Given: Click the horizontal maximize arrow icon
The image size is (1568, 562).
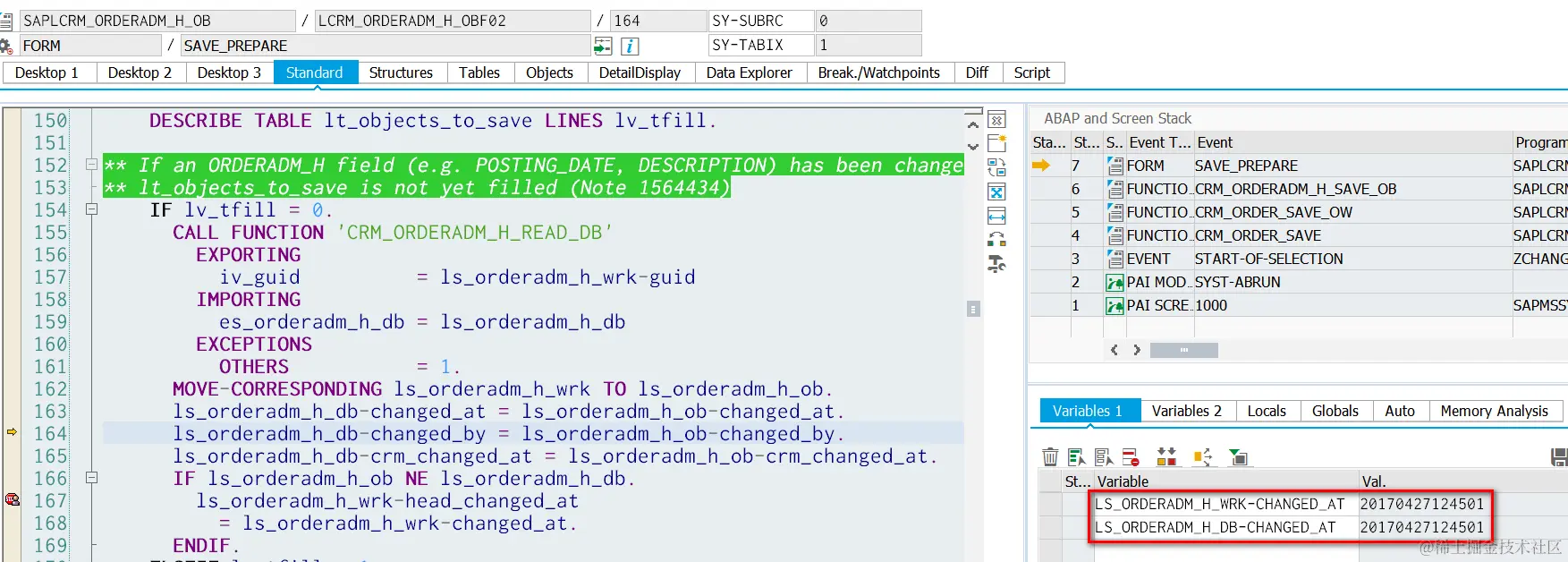Looking at the screenshot, I should [996, 216].
